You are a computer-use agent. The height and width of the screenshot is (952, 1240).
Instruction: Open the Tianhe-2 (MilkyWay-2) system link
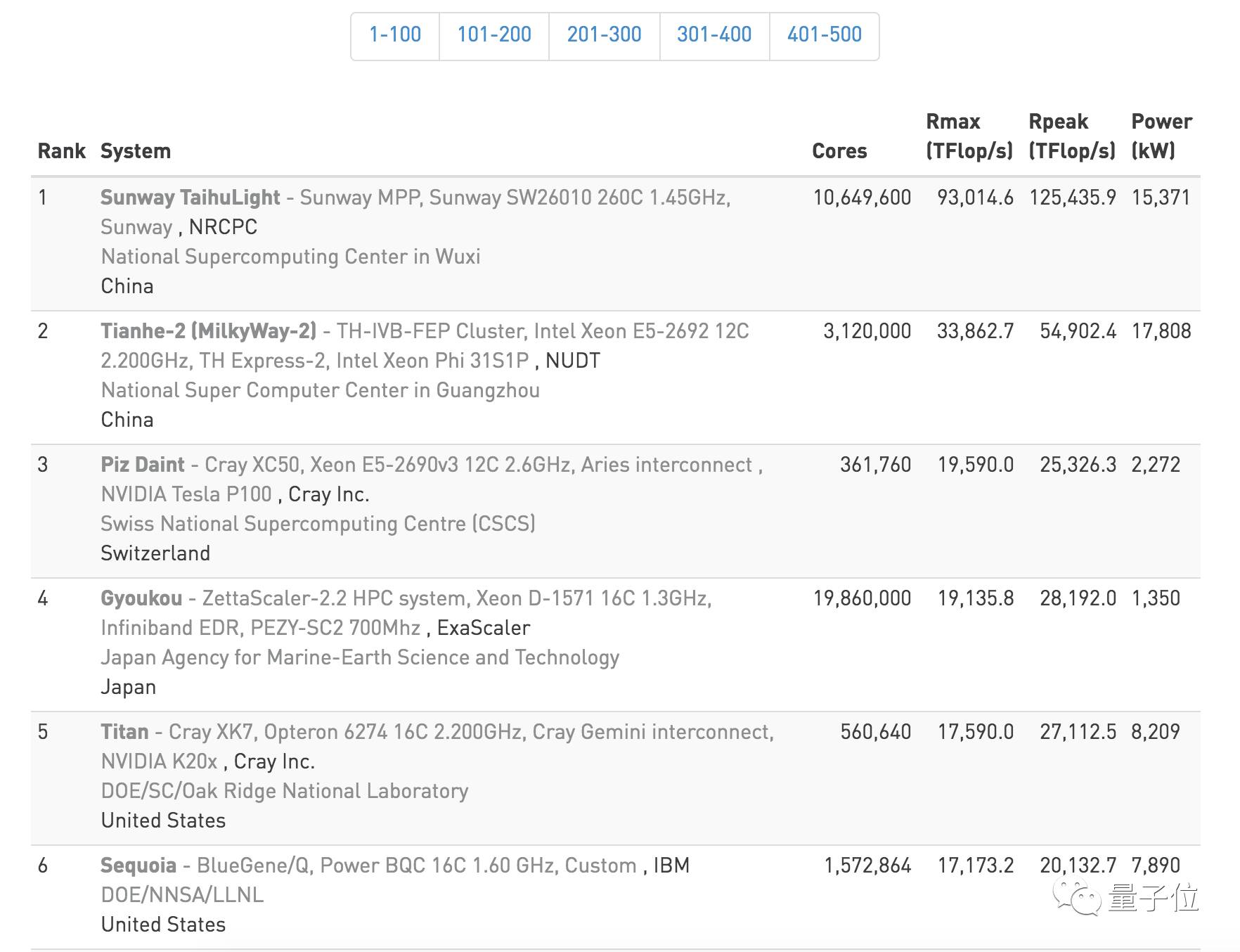coord(208,331)
